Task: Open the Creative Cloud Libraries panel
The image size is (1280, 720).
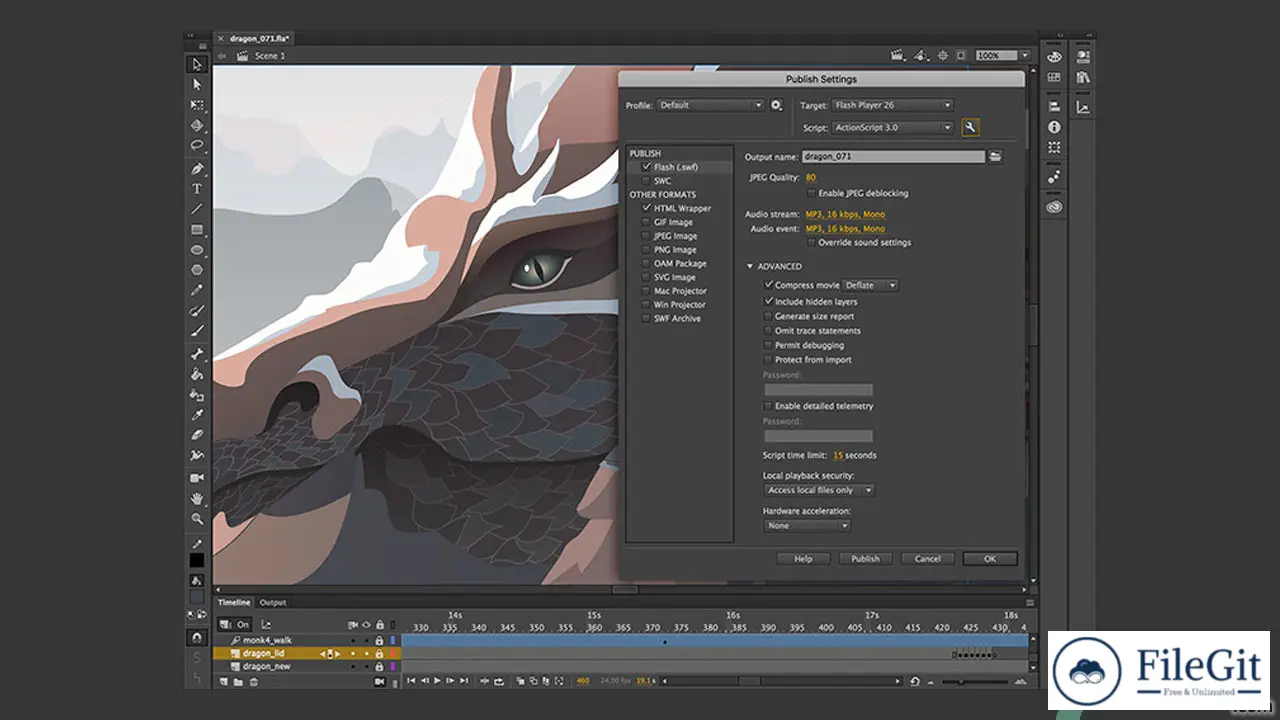Action: pos(1054,207)
